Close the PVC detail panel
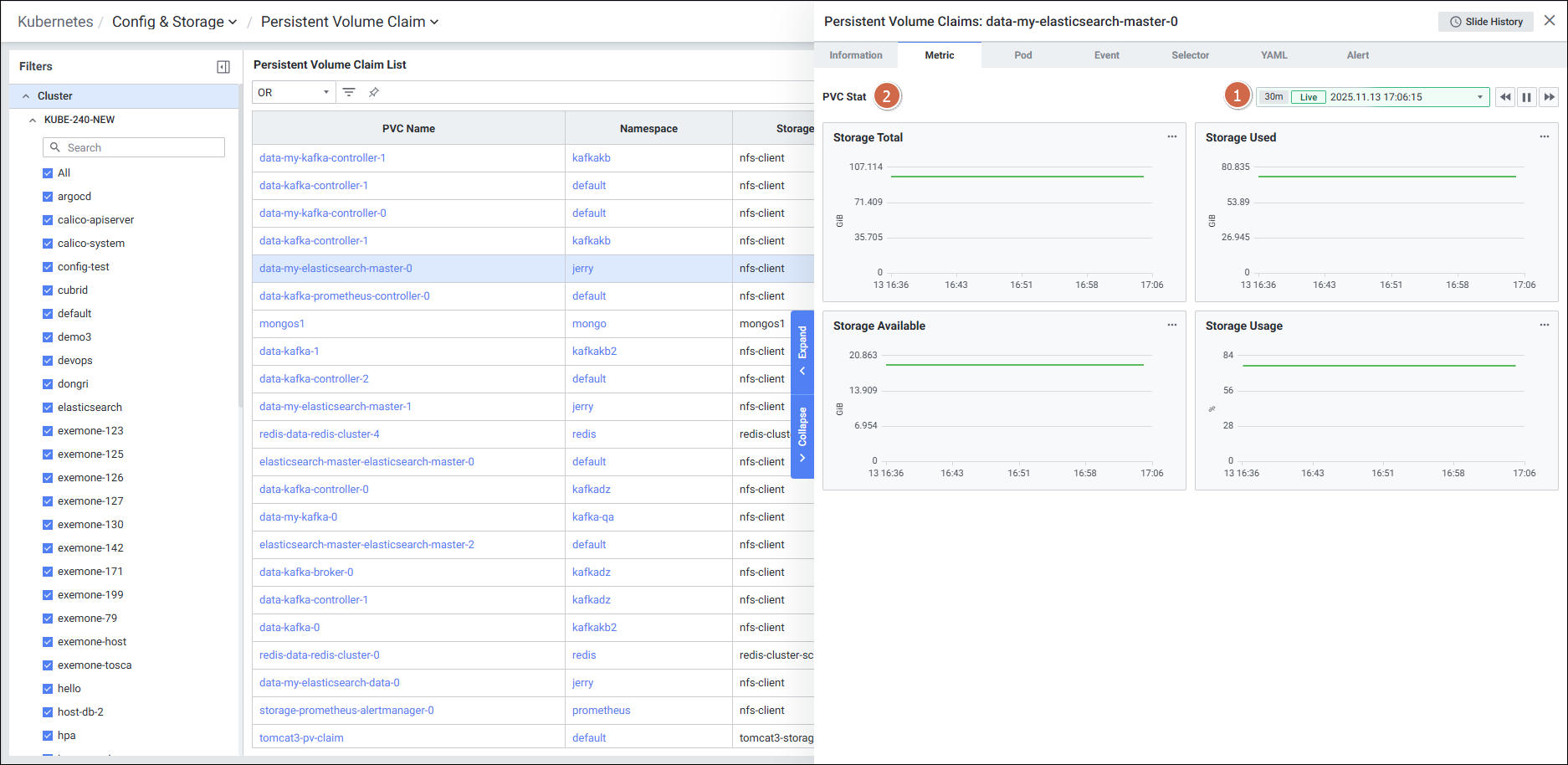This screenshot has height=765, width=1568. coord(1550,21)
